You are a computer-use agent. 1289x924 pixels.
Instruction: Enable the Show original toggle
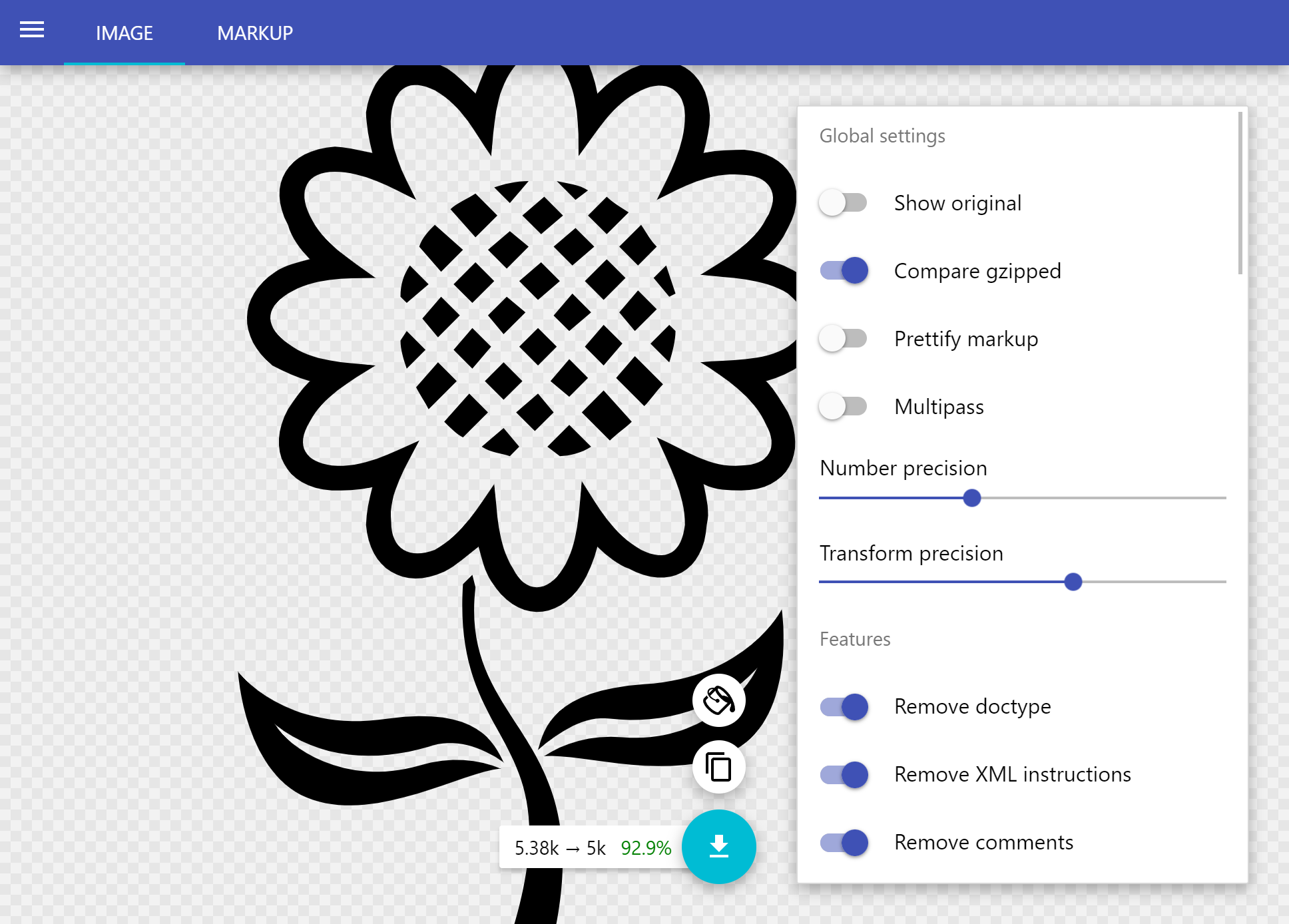pyautogui.click(x=843, y=202)
